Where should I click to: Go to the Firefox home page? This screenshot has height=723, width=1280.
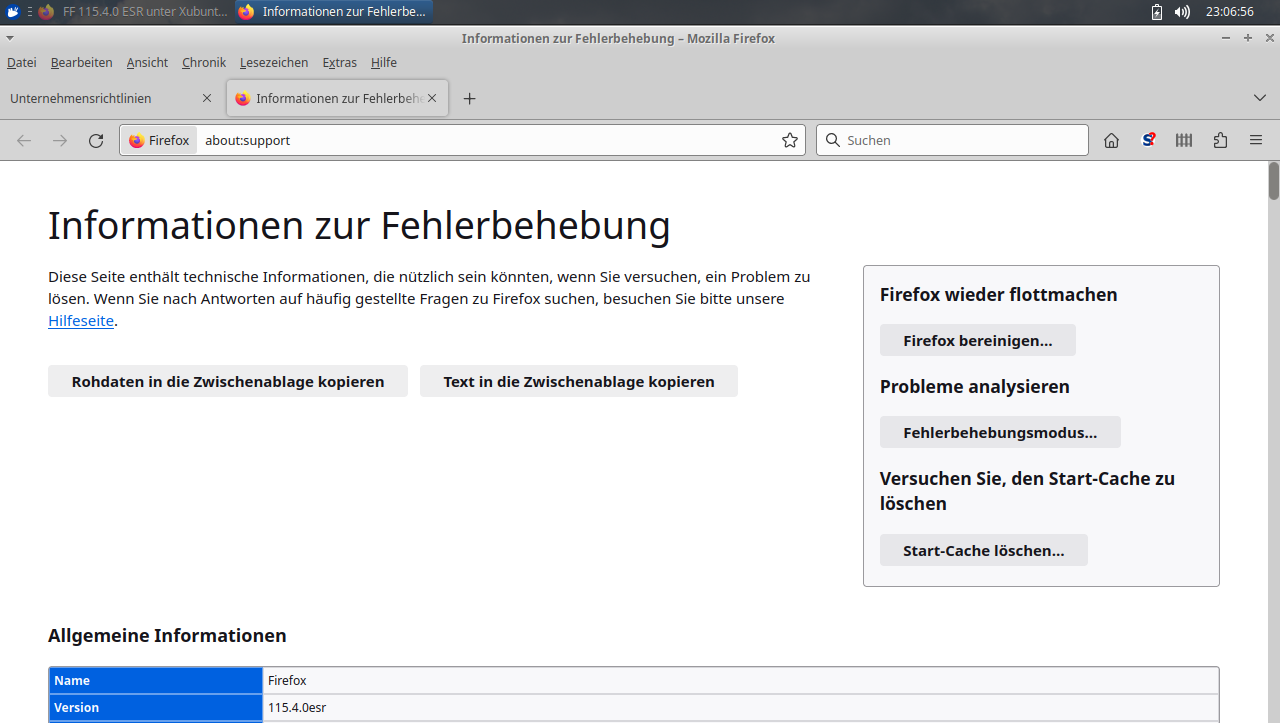[1111, 141]
